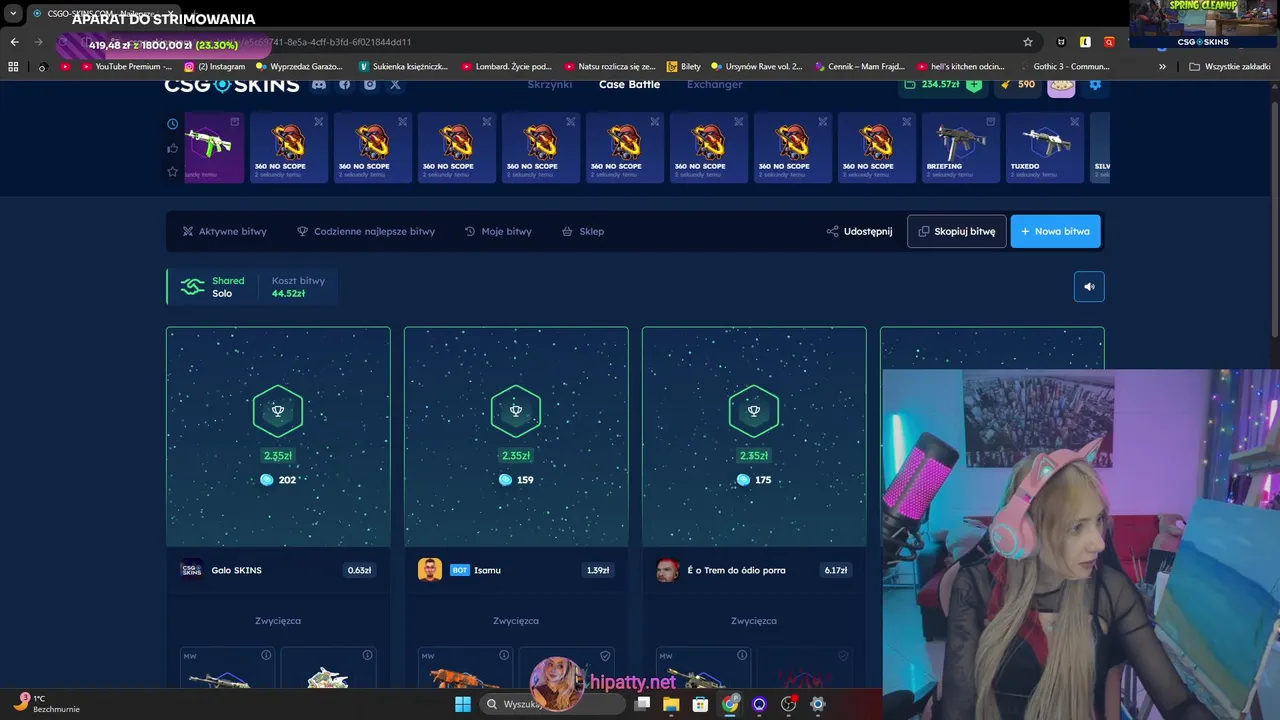Open the Case Battle menu item
The width and height of the screenshot is (1280, 720).
(629, 85)
